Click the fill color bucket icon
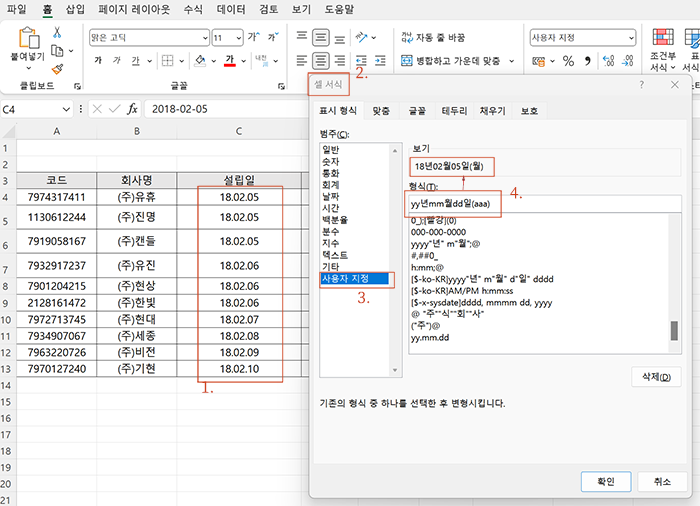The height and width of the screenshot is (506, 700). (x=200, y=60)
